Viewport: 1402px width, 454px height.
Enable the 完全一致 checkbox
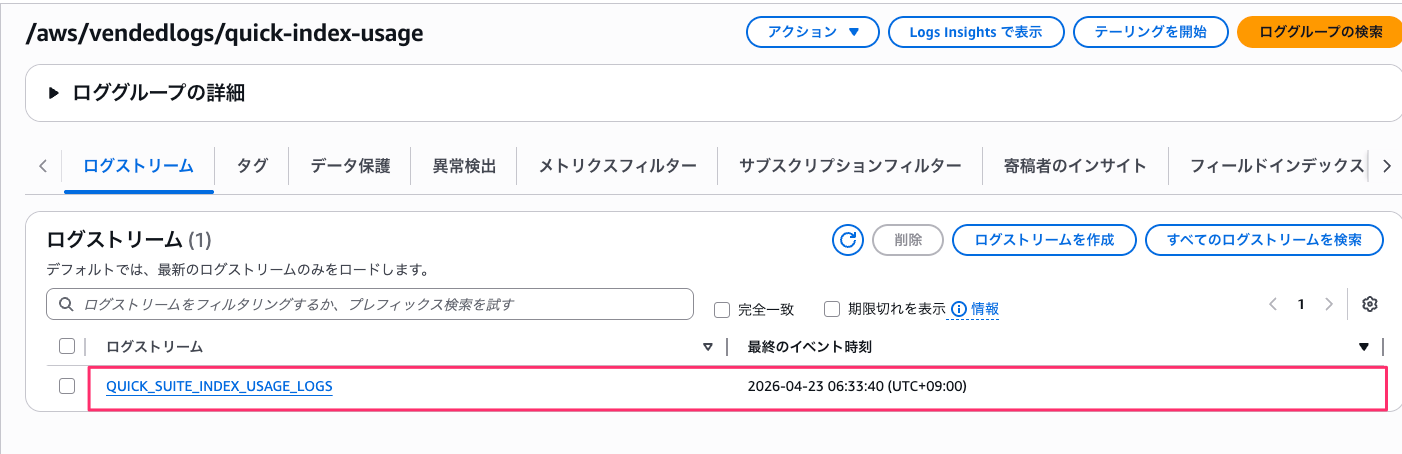click(722, 310)
